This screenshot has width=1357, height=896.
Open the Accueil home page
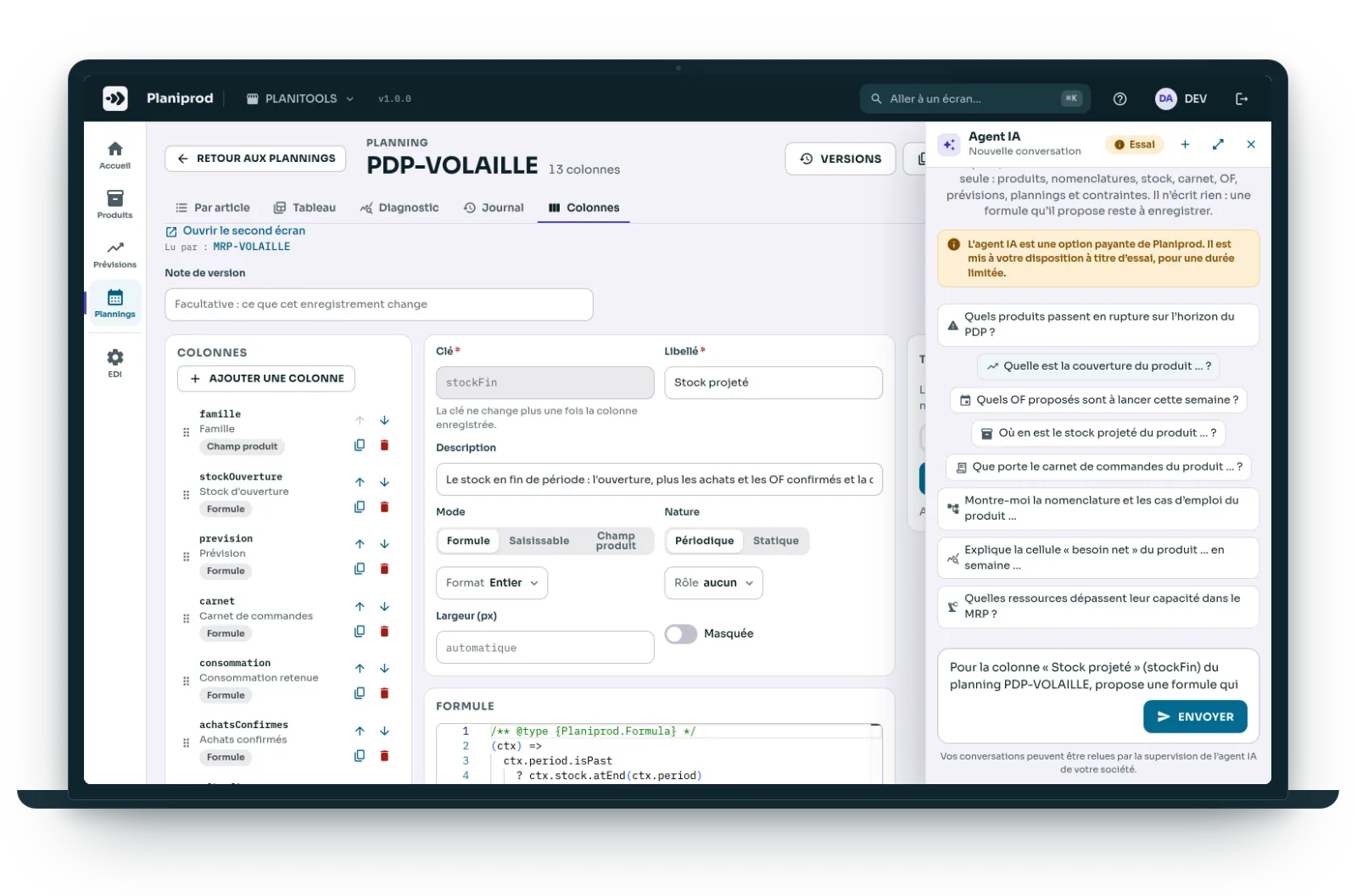(x=114, y=155)
